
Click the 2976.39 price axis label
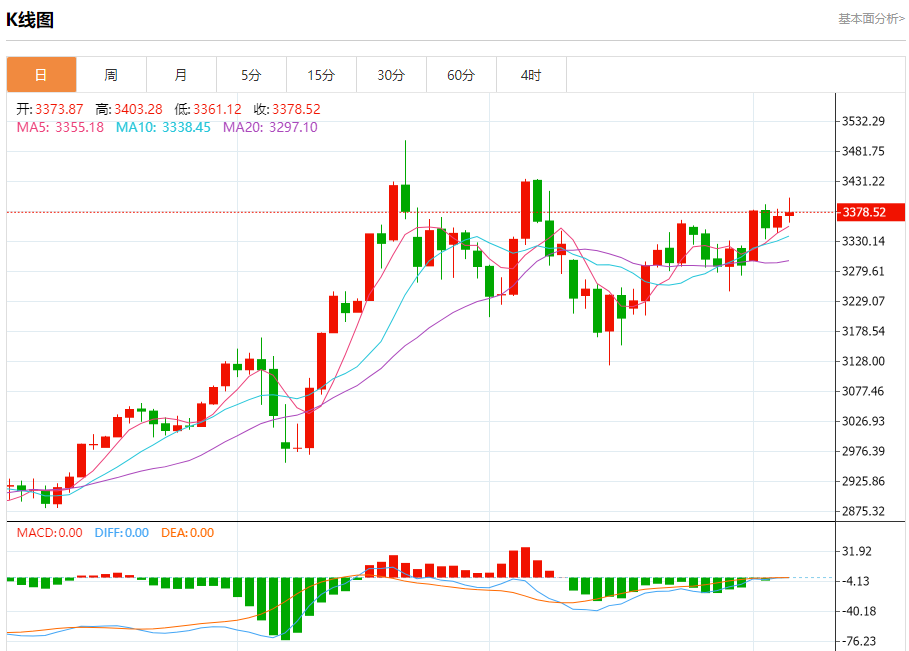pyautogui.click(x=863, y=451)
